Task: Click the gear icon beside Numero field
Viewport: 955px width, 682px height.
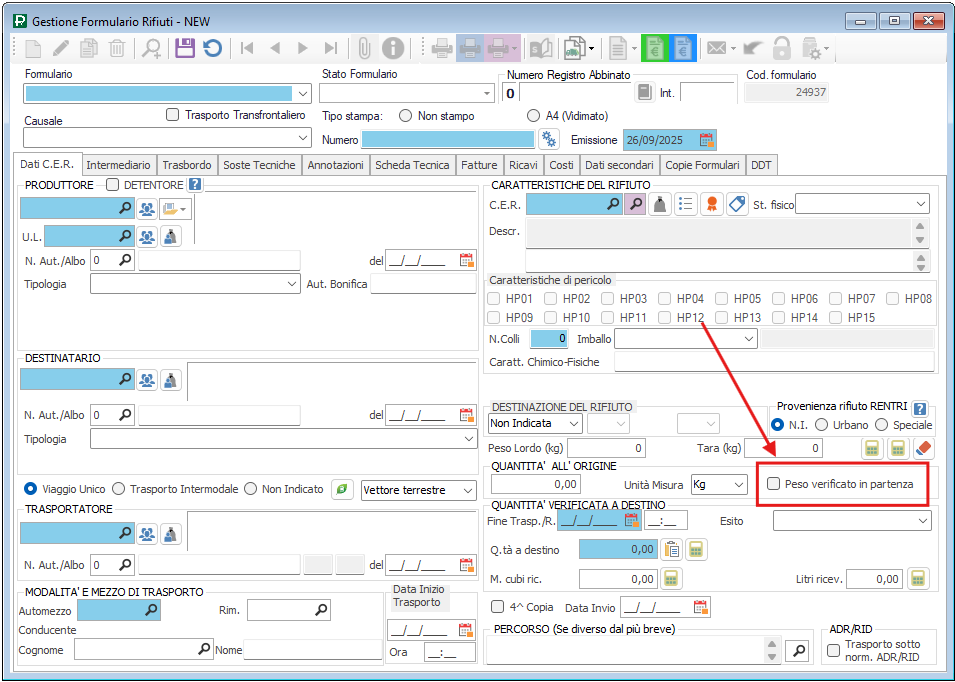Action: 548,139
